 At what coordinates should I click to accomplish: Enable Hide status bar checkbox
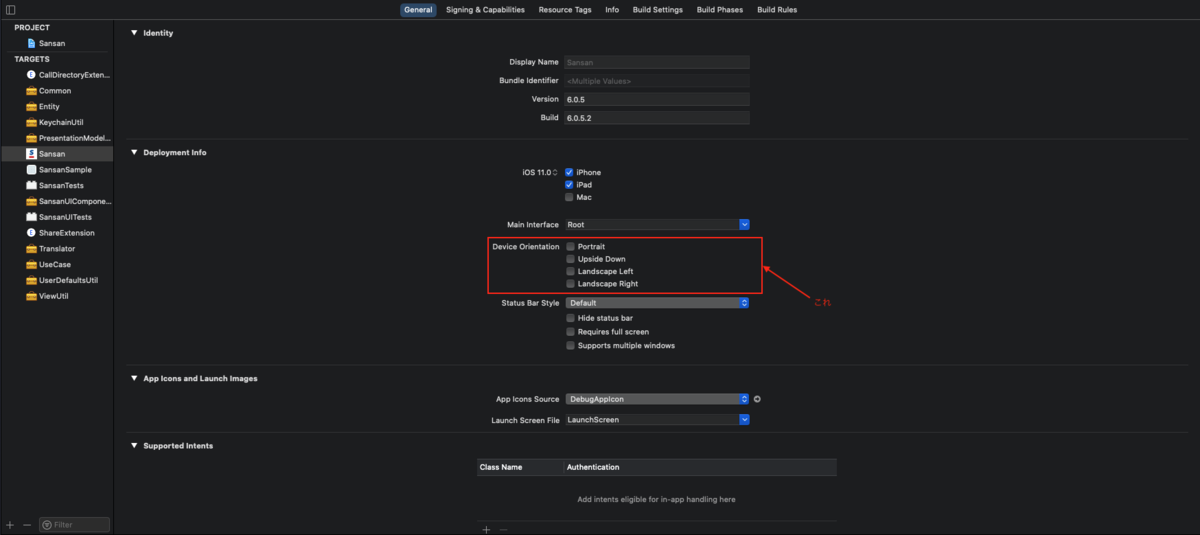(570, 318)
